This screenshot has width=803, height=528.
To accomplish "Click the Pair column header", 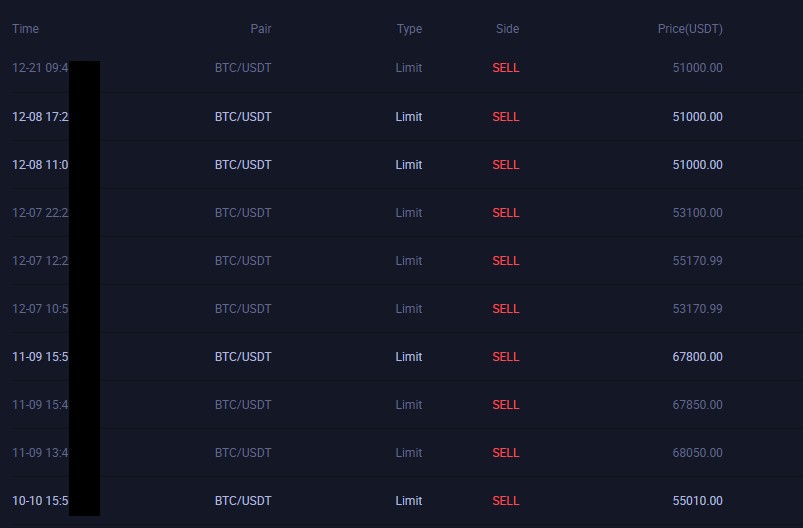I will click(261, 29).
